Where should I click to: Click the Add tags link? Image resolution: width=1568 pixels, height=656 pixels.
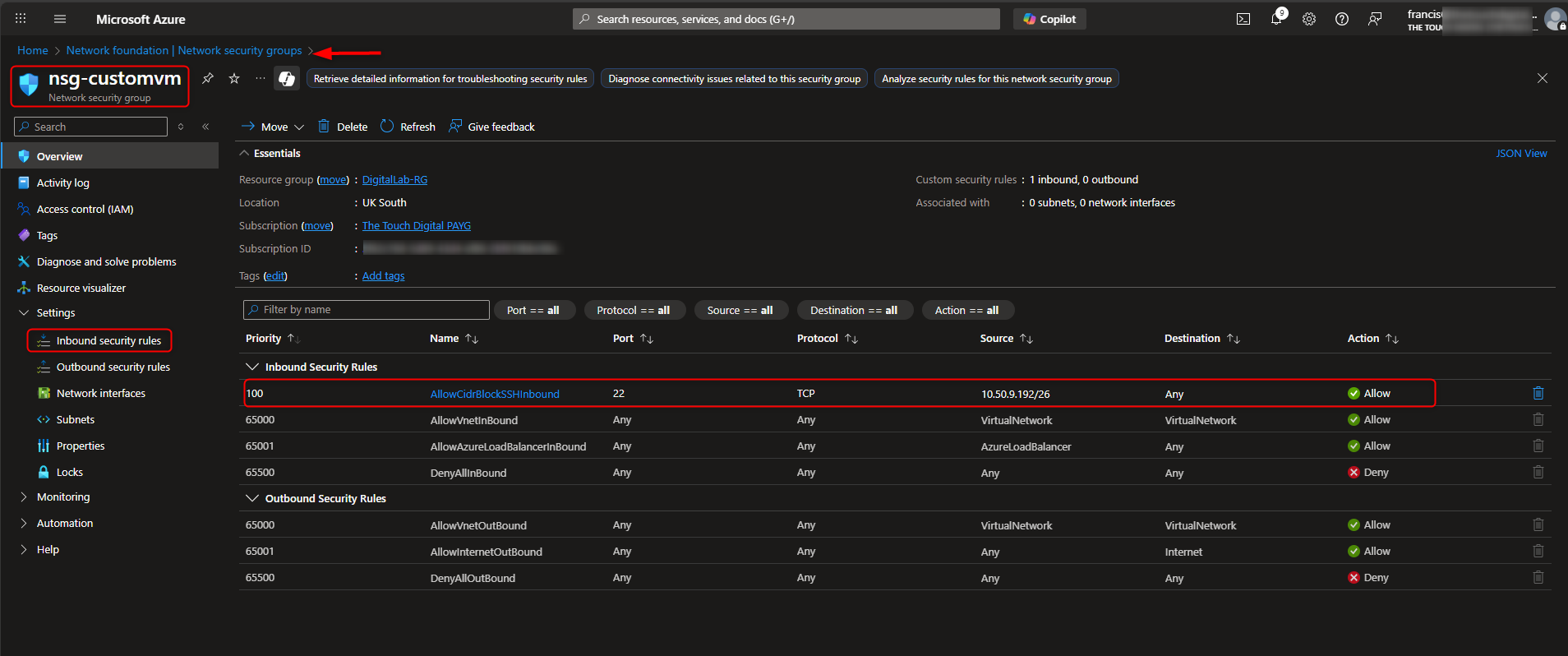click(383, 275)
